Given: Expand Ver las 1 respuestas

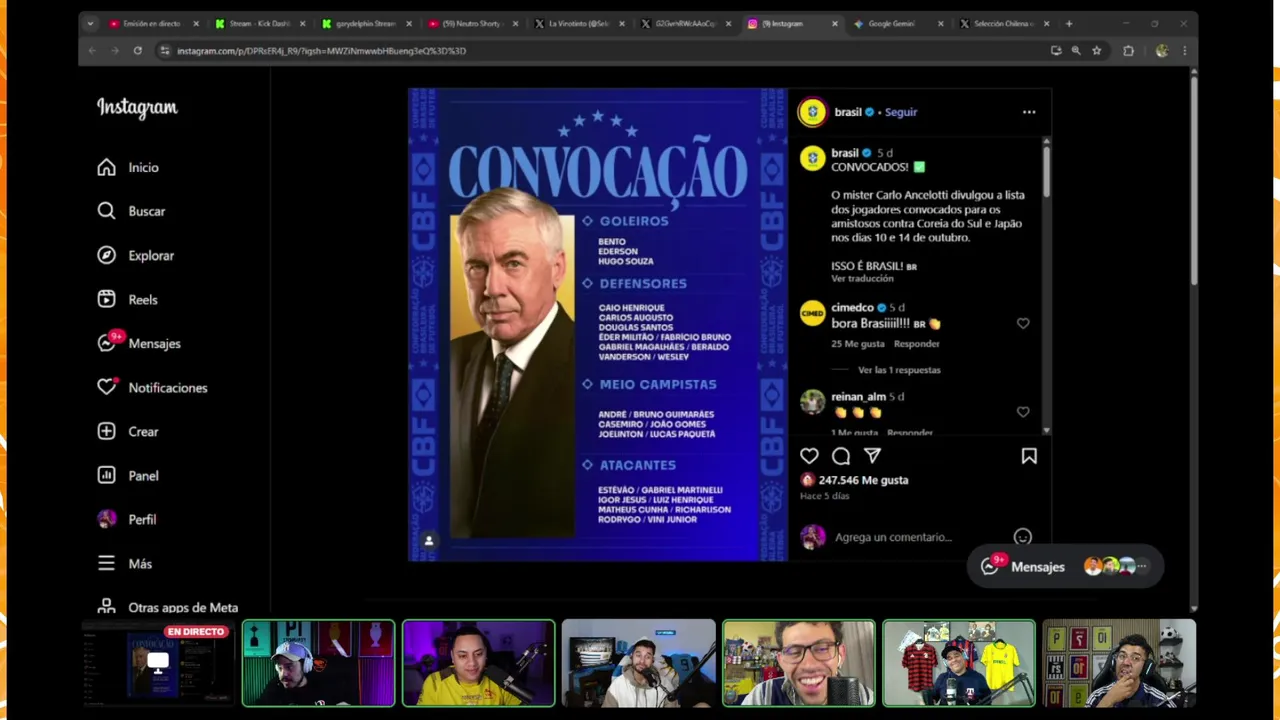Looking at the screenshot, I should pos(899,370).
